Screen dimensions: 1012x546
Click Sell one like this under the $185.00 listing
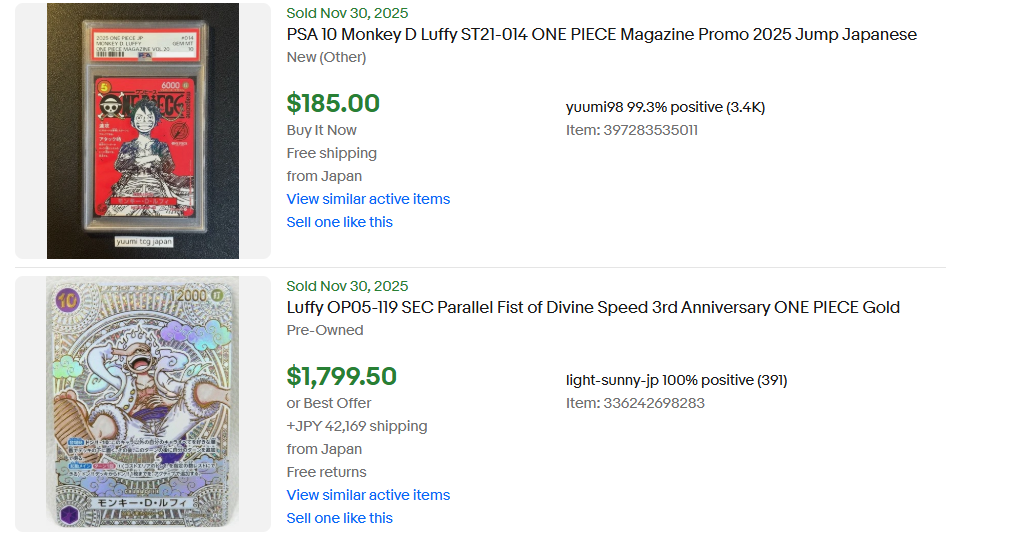coord(339,222)
